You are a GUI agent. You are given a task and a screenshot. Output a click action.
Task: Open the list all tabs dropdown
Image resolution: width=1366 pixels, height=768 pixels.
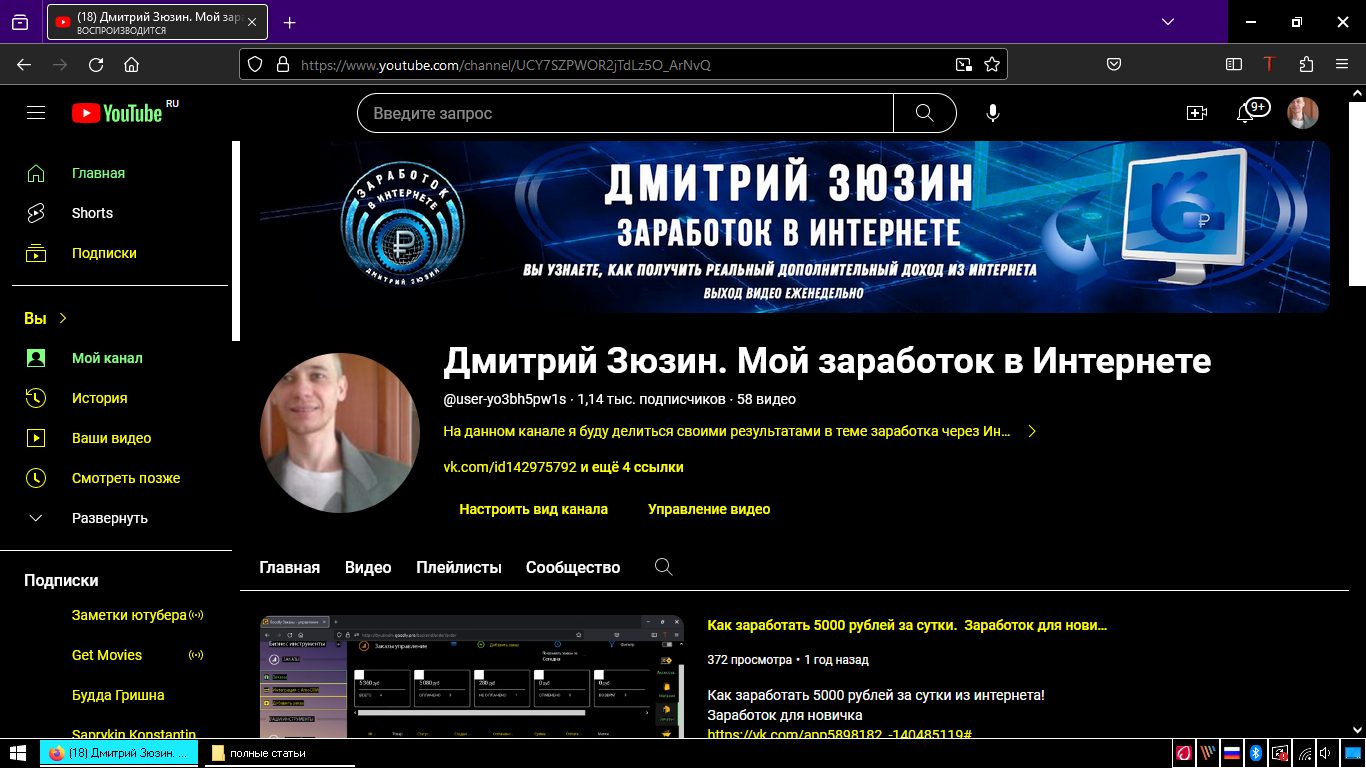(1168, 22)
